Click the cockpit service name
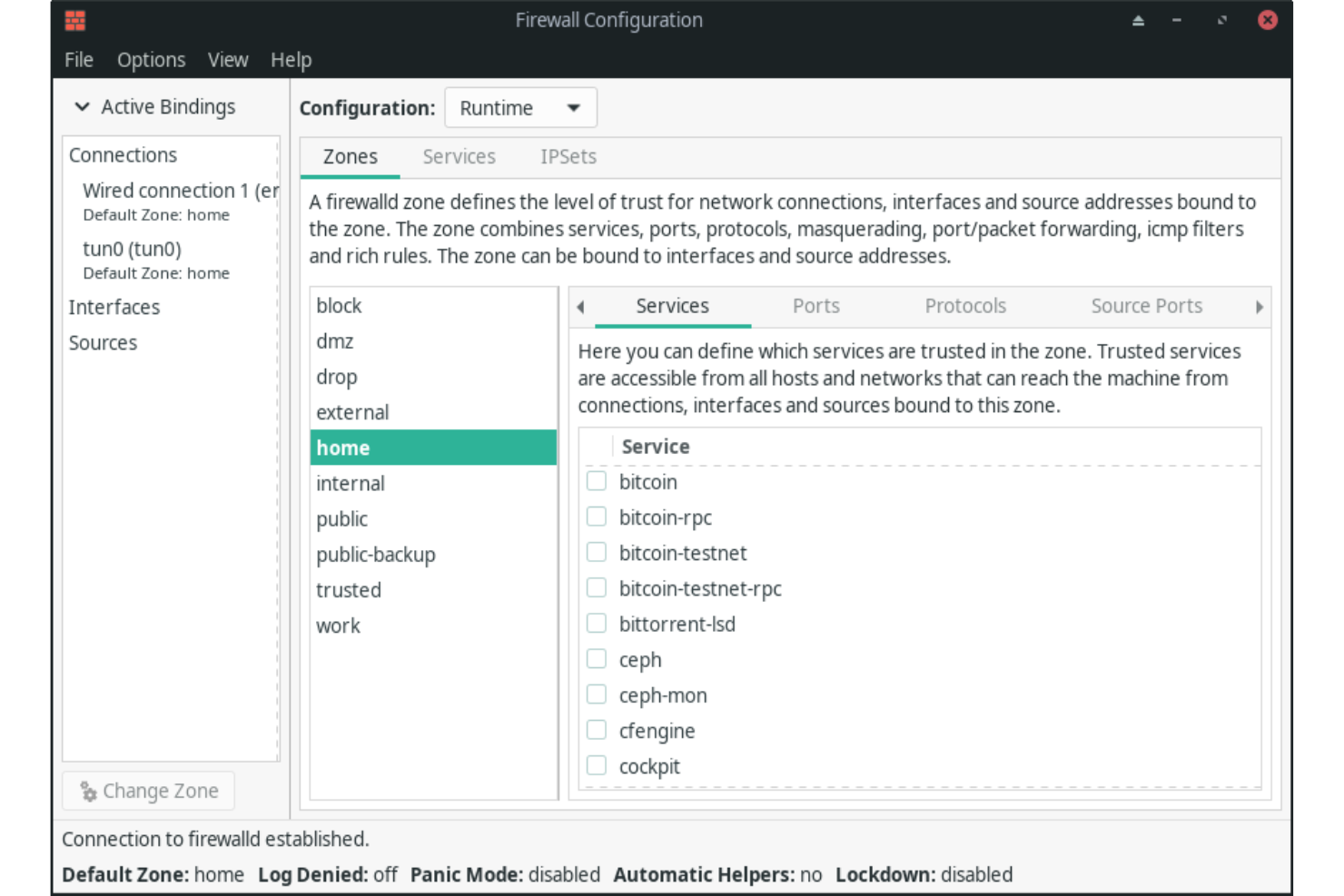The height and width of the screenshot is (896, 1344). pyautogui.click(x=649, y=767)
